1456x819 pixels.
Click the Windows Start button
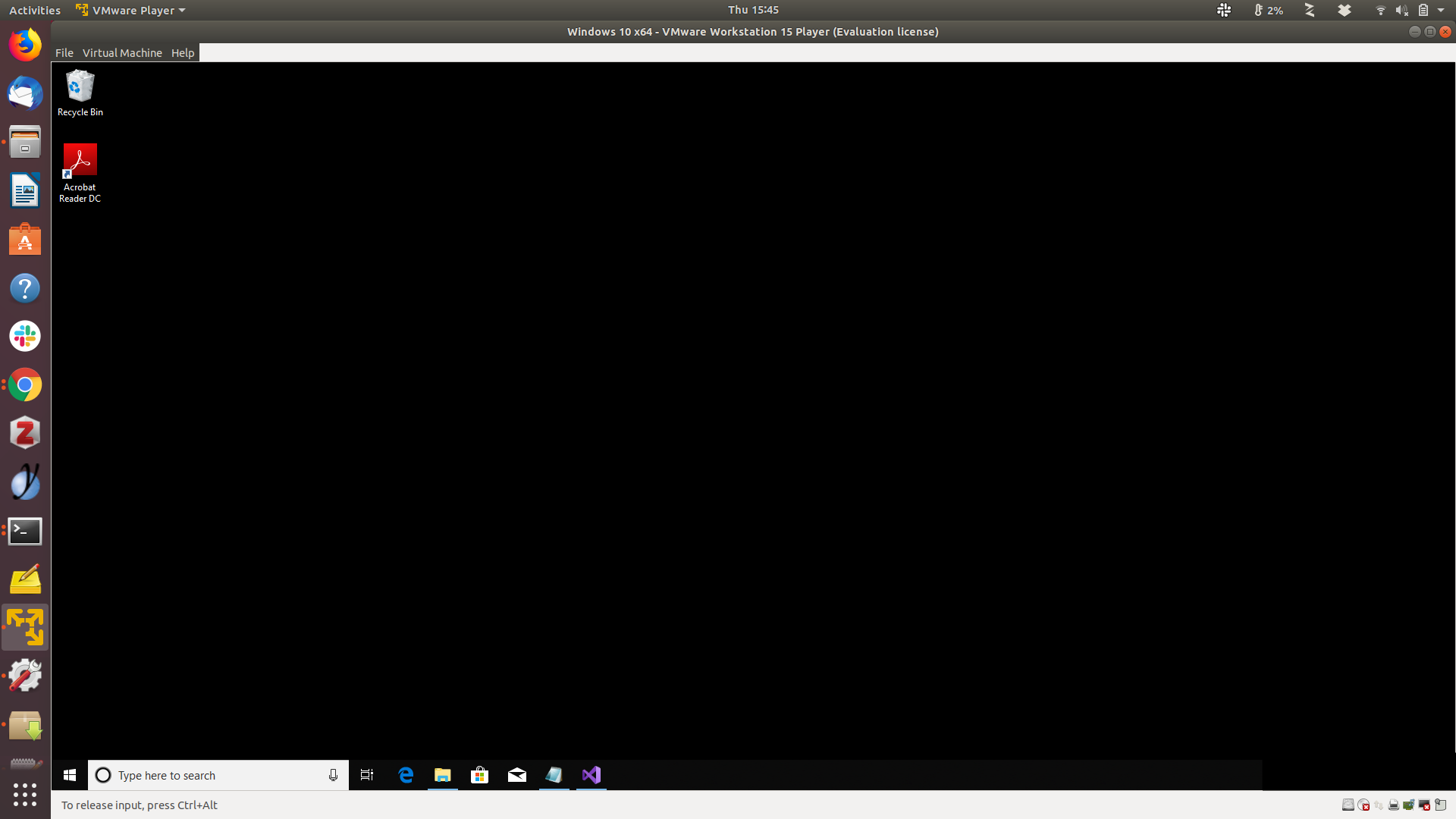70,775
